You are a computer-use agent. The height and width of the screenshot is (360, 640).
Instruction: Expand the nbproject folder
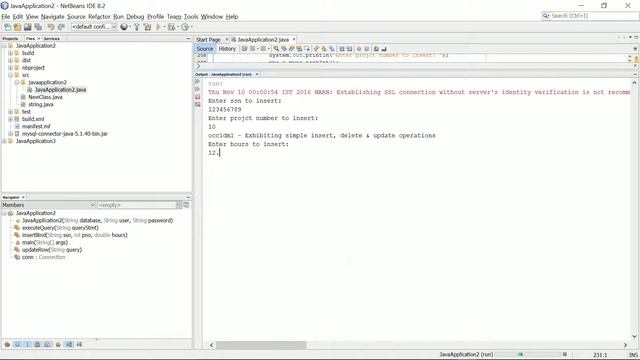[10, 68]
